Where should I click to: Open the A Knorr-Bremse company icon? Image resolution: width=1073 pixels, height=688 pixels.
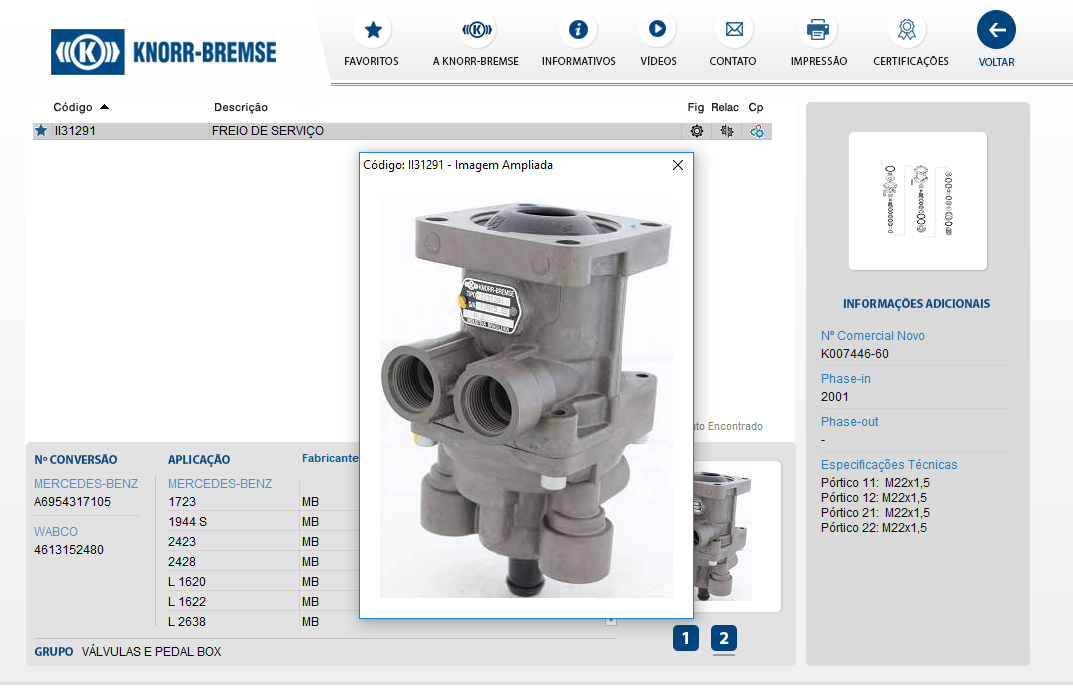pos(476,30)
